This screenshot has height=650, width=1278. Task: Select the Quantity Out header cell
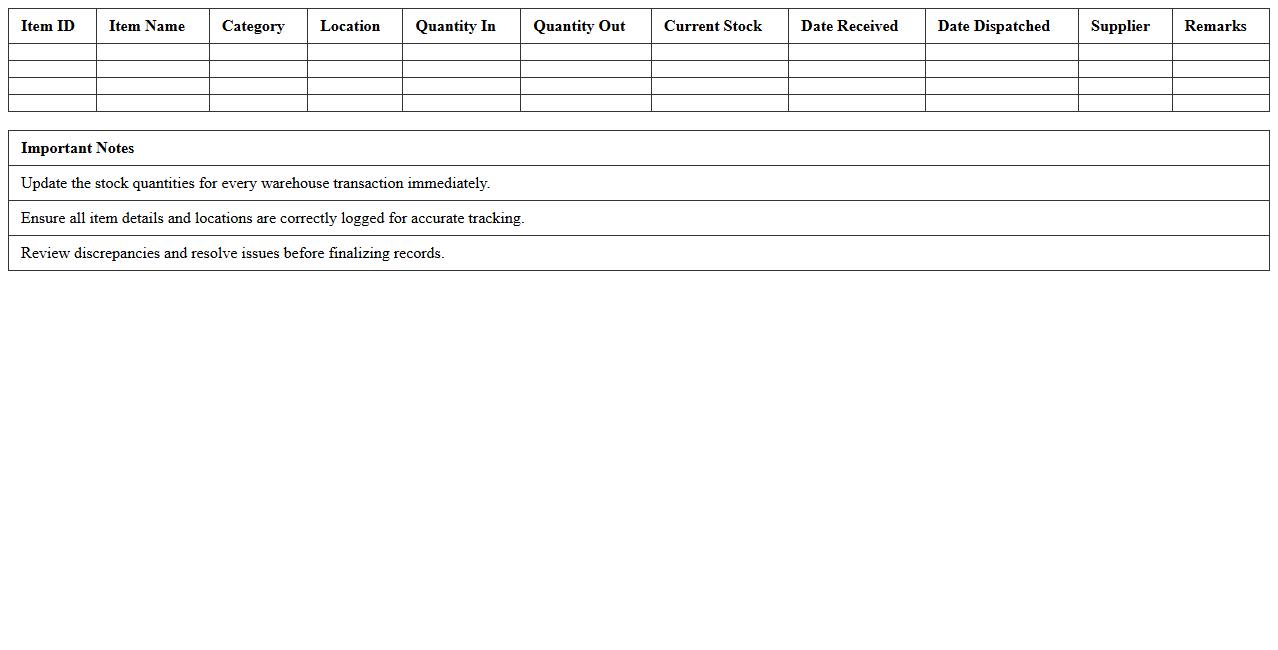tap(579, 26)
